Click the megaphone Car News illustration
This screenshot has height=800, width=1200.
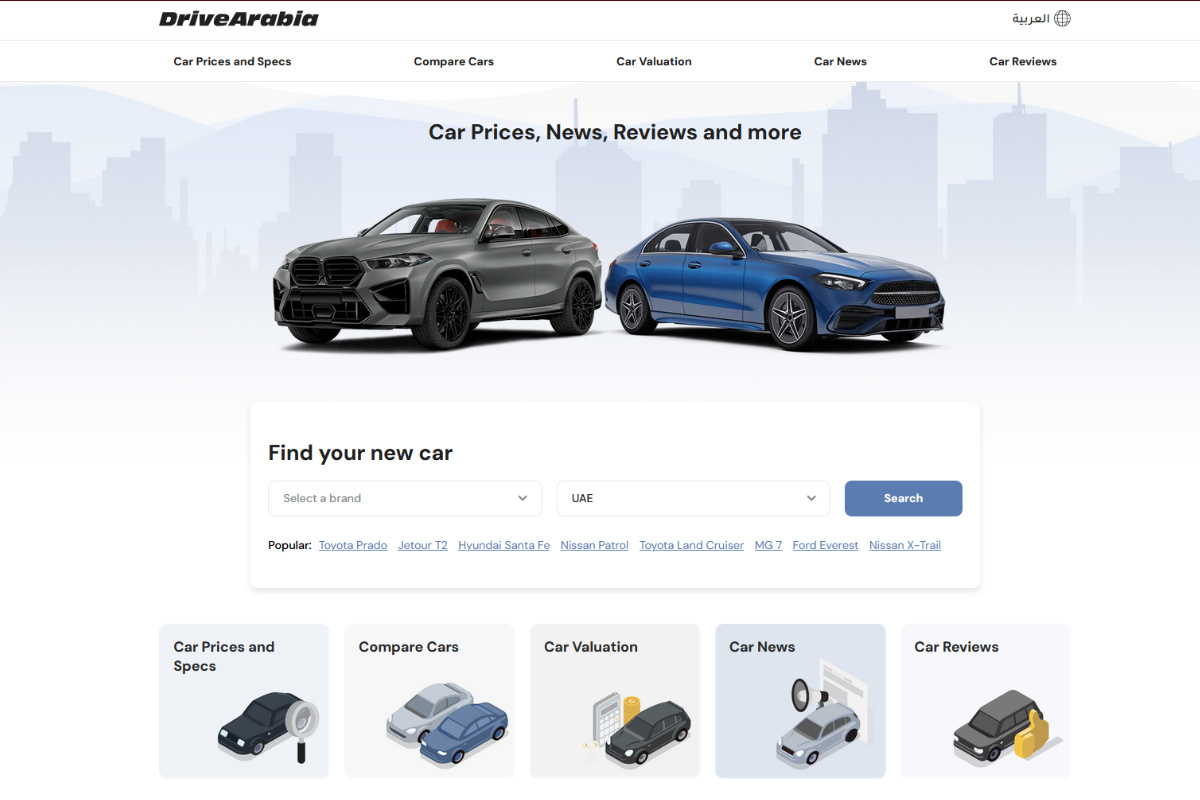point(819,713)
